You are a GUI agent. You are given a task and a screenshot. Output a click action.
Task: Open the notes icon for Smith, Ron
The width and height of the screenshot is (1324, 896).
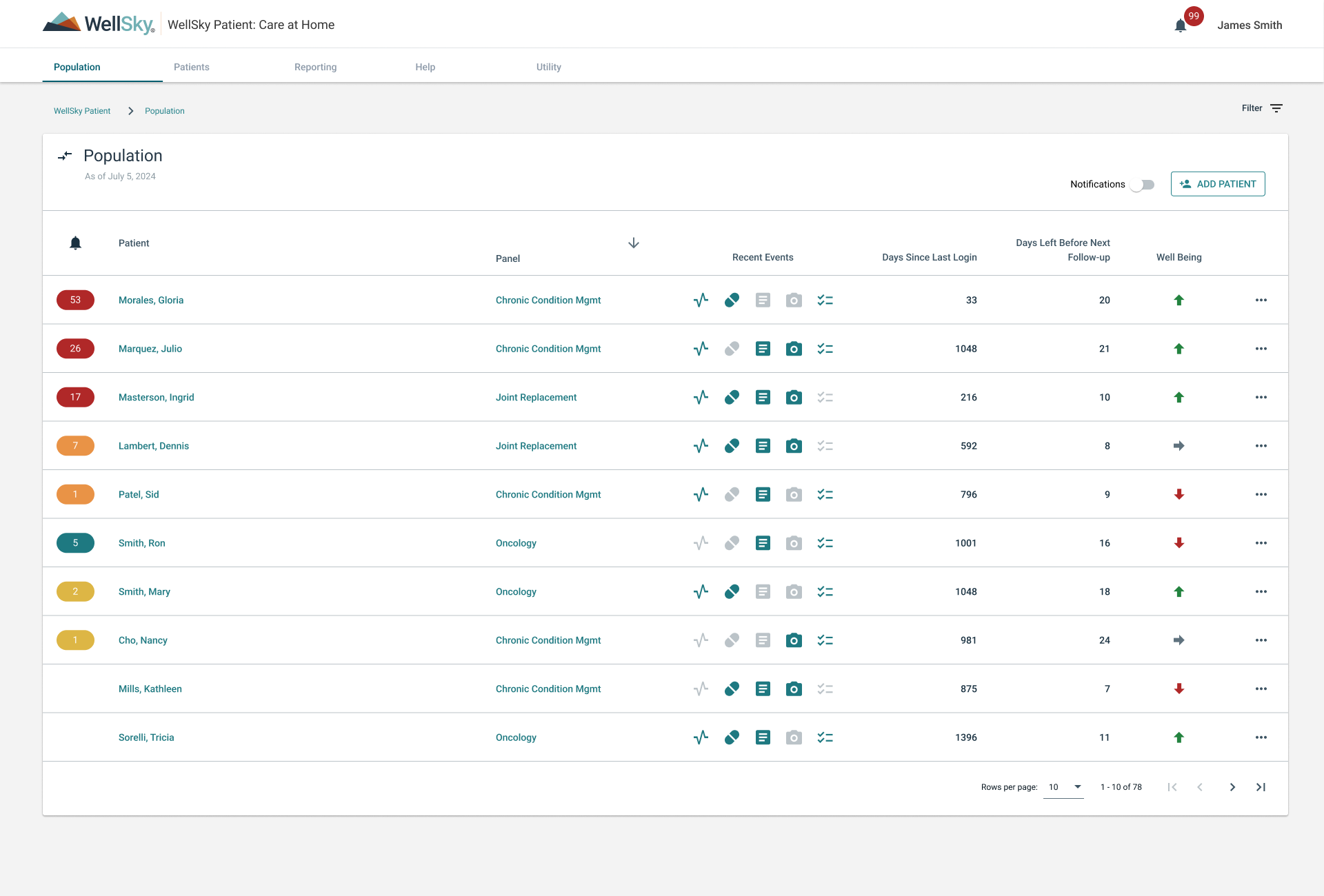click(763, 543)
